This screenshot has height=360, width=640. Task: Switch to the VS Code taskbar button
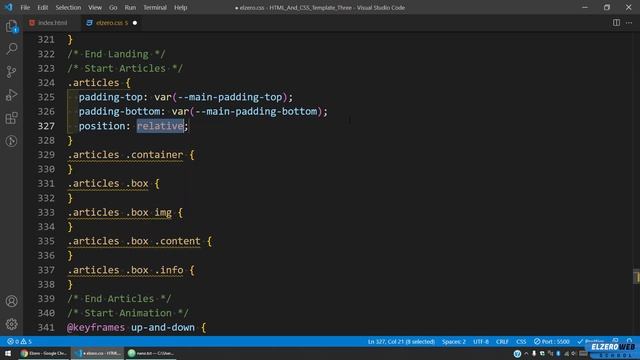(98, 353)
